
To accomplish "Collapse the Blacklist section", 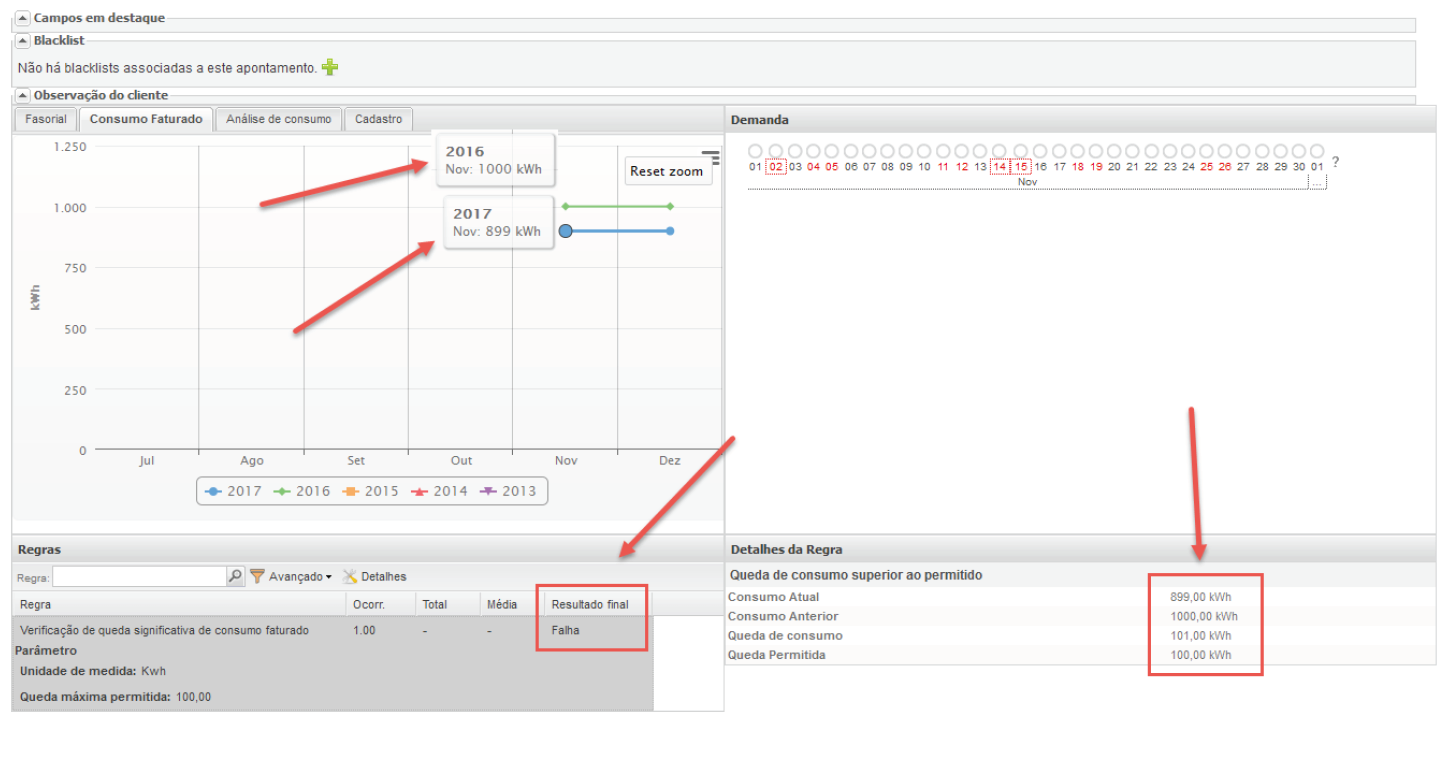I will tap(23, 41).
